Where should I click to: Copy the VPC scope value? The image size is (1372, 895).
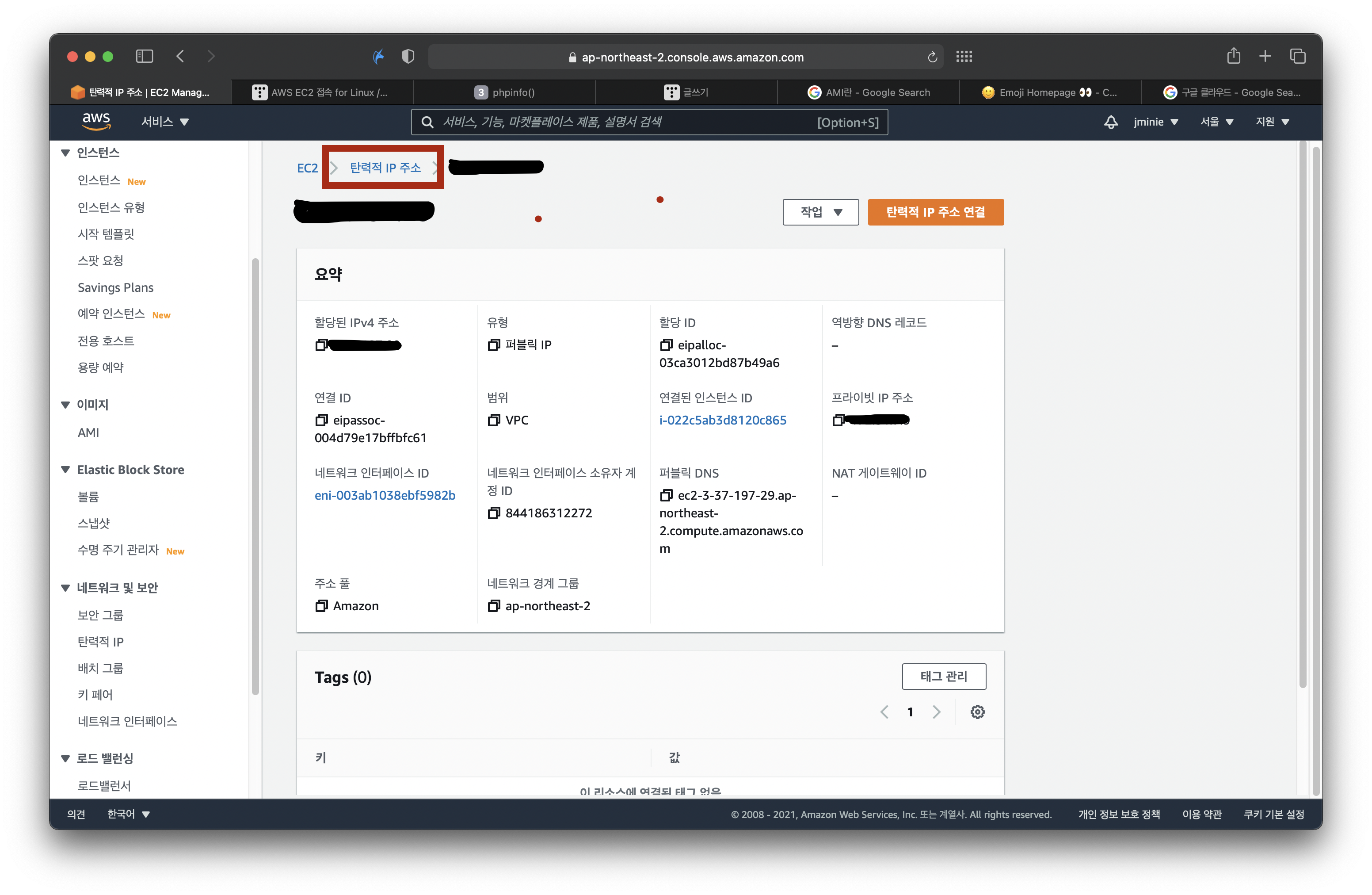click(493, 420)
